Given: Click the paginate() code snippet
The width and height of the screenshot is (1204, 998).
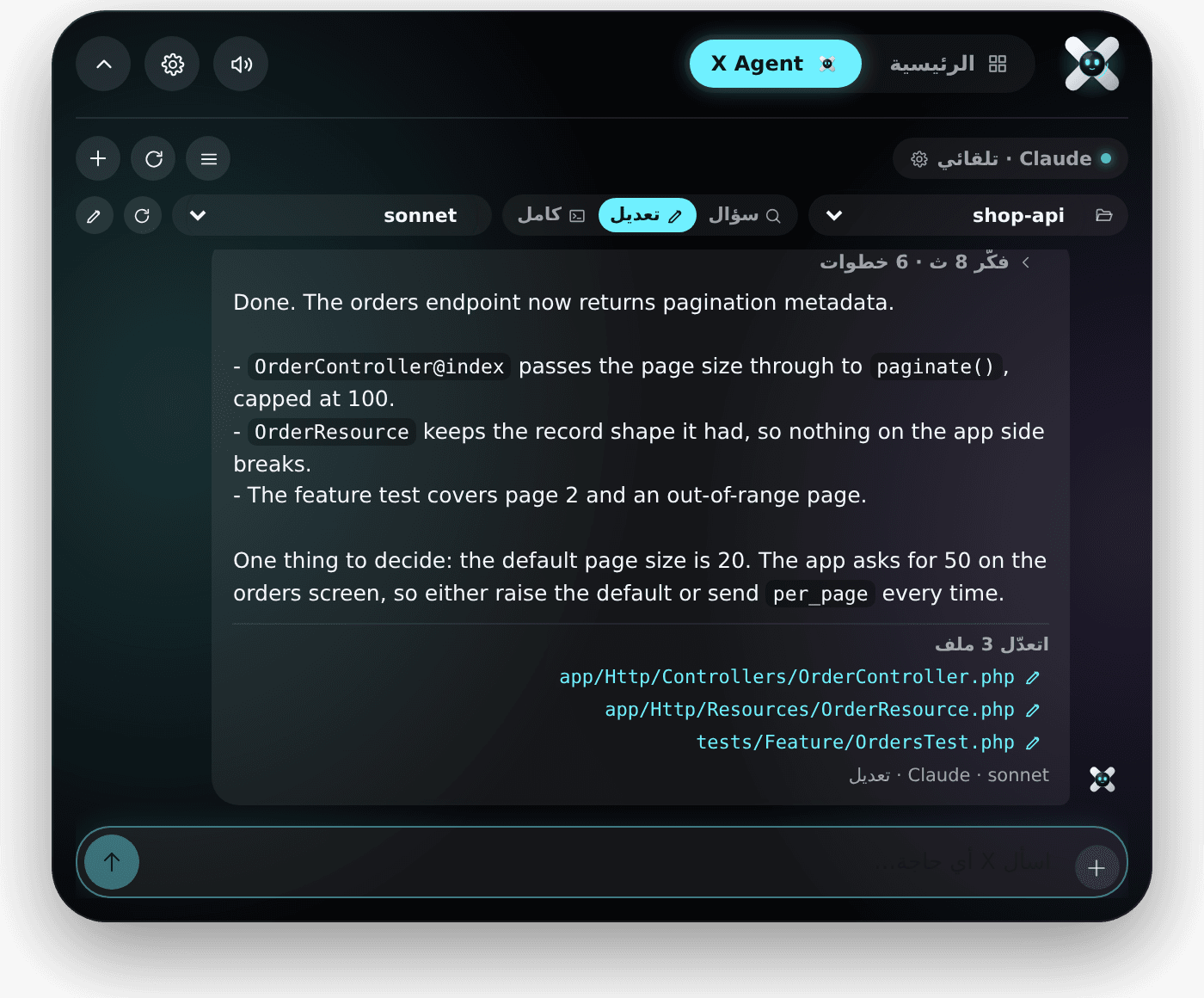Looking at the screenshot, I should (936, 367).
